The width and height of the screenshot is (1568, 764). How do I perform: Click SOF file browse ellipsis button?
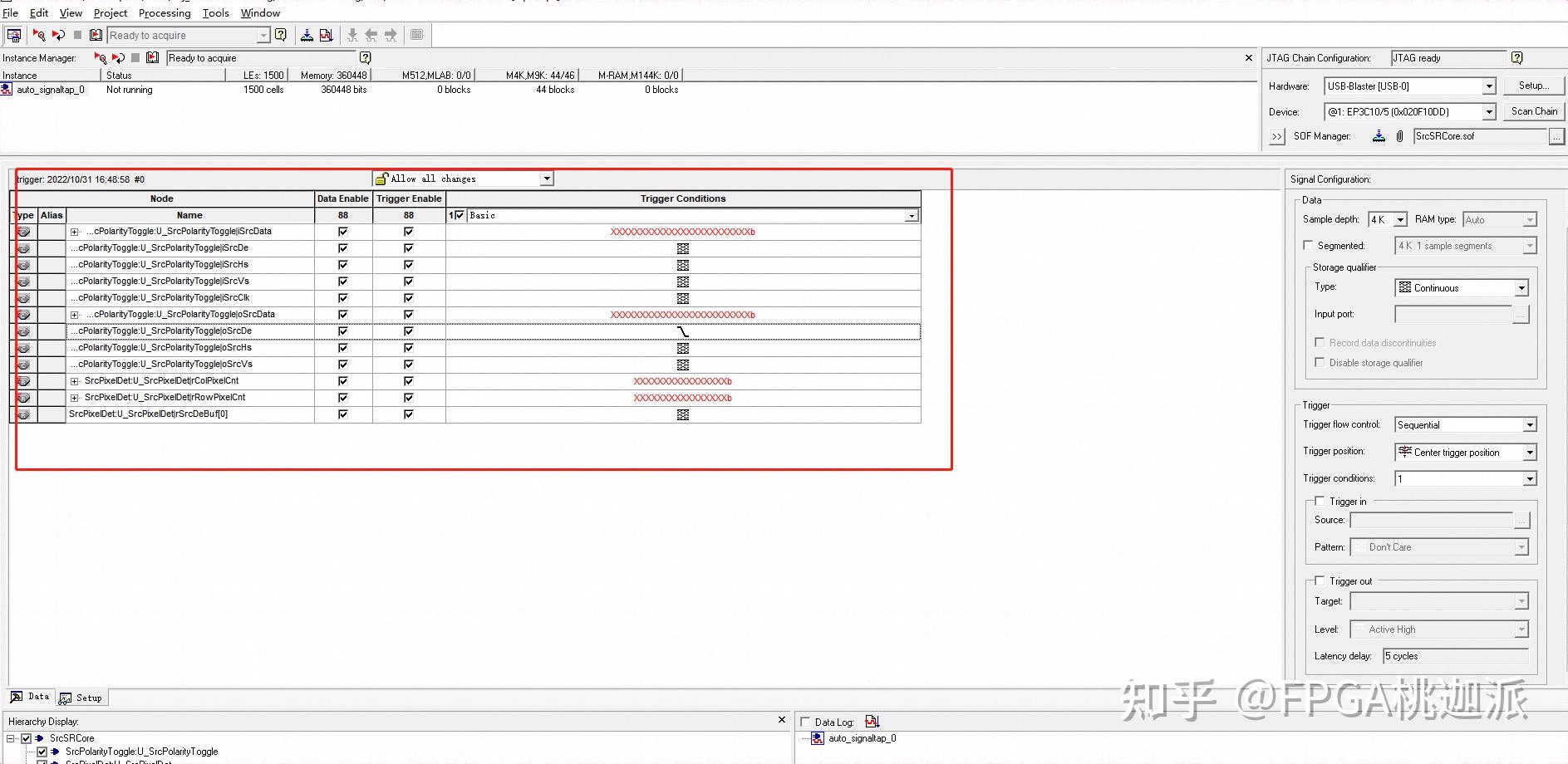[1556, 136]
